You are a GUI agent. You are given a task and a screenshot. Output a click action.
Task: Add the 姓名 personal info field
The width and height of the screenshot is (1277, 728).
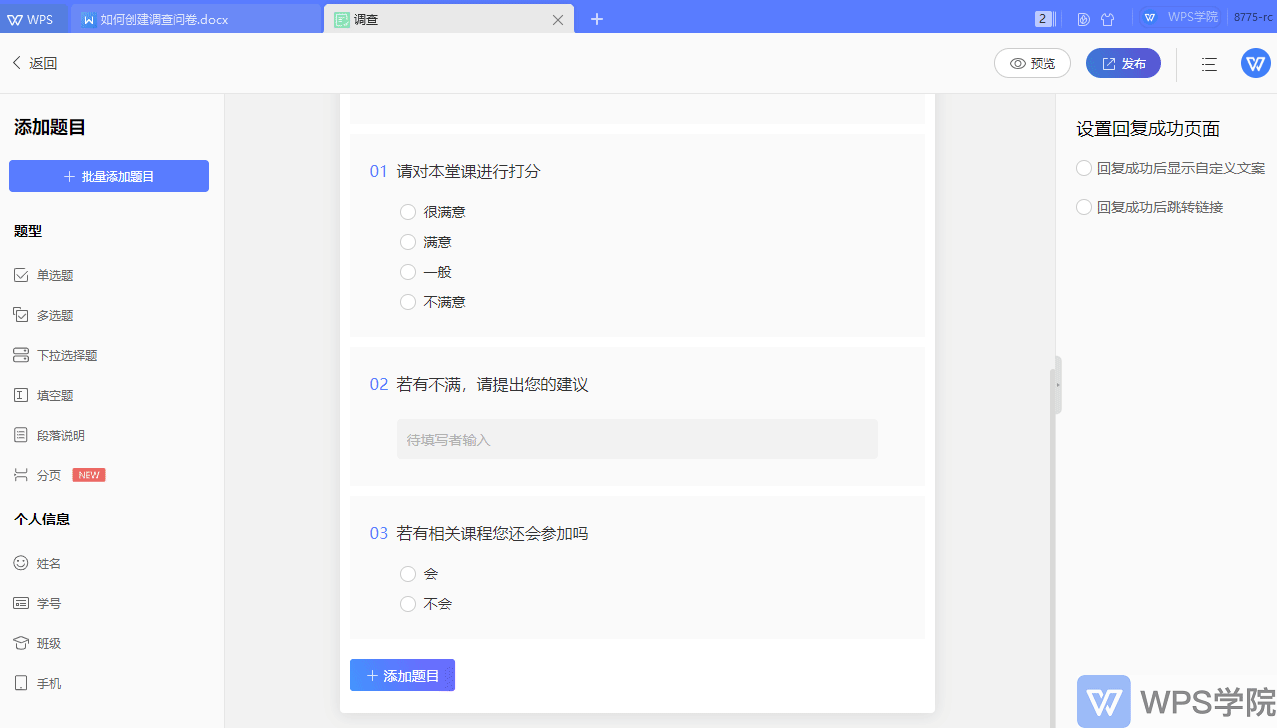pyautogui.click(x=47, y=562)
